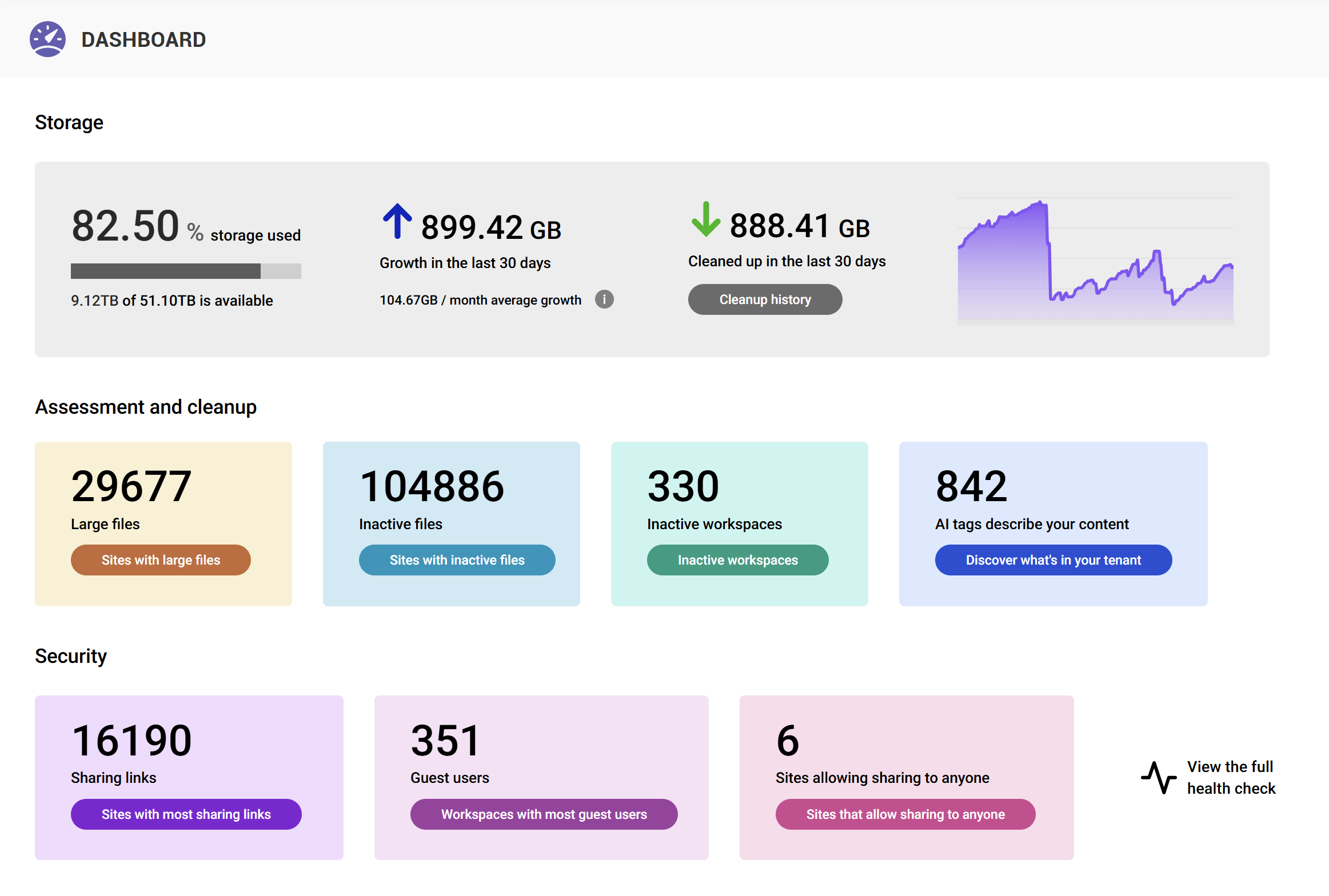Click the green cleanup down-arrow icon
The height and width of the screenshot is (896, 1329).
coord(705,219)
